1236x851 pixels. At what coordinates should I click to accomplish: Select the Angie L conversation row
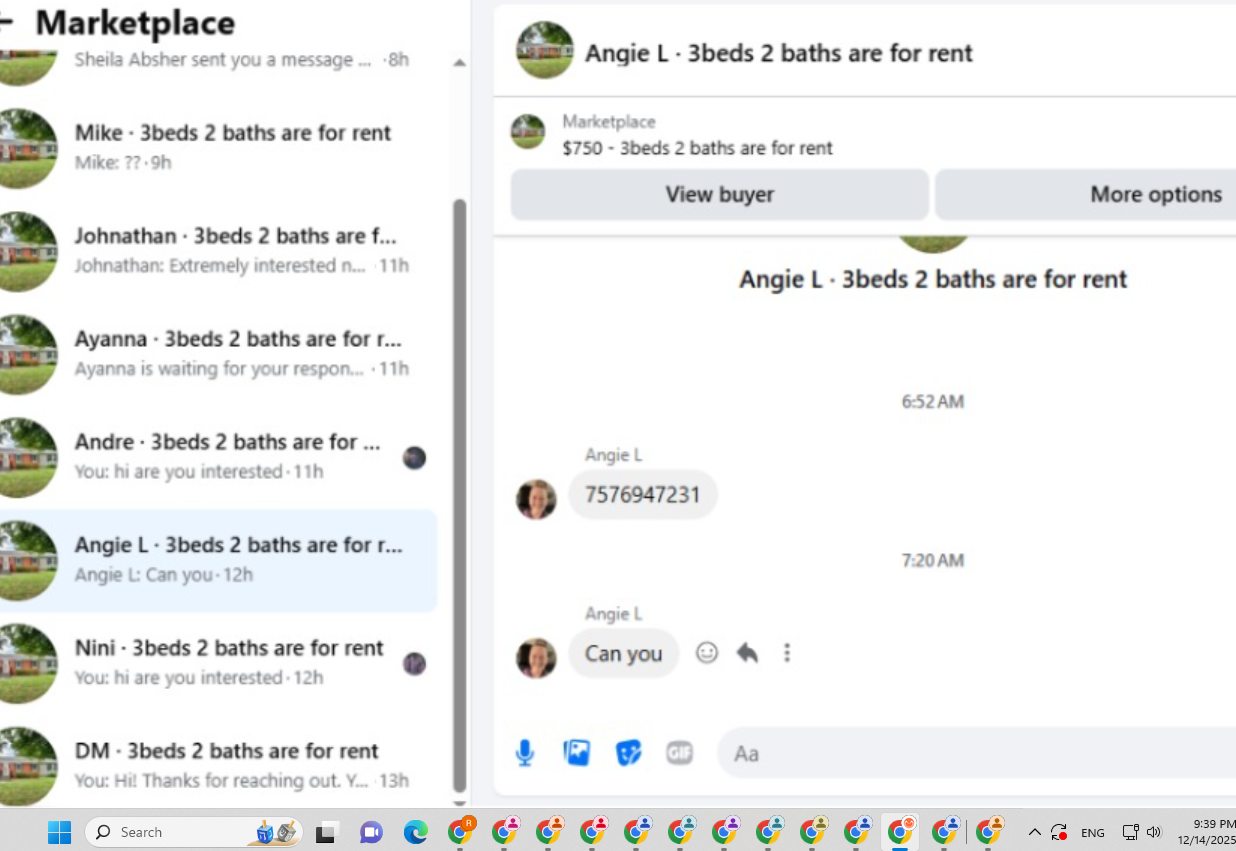[218, 560]
